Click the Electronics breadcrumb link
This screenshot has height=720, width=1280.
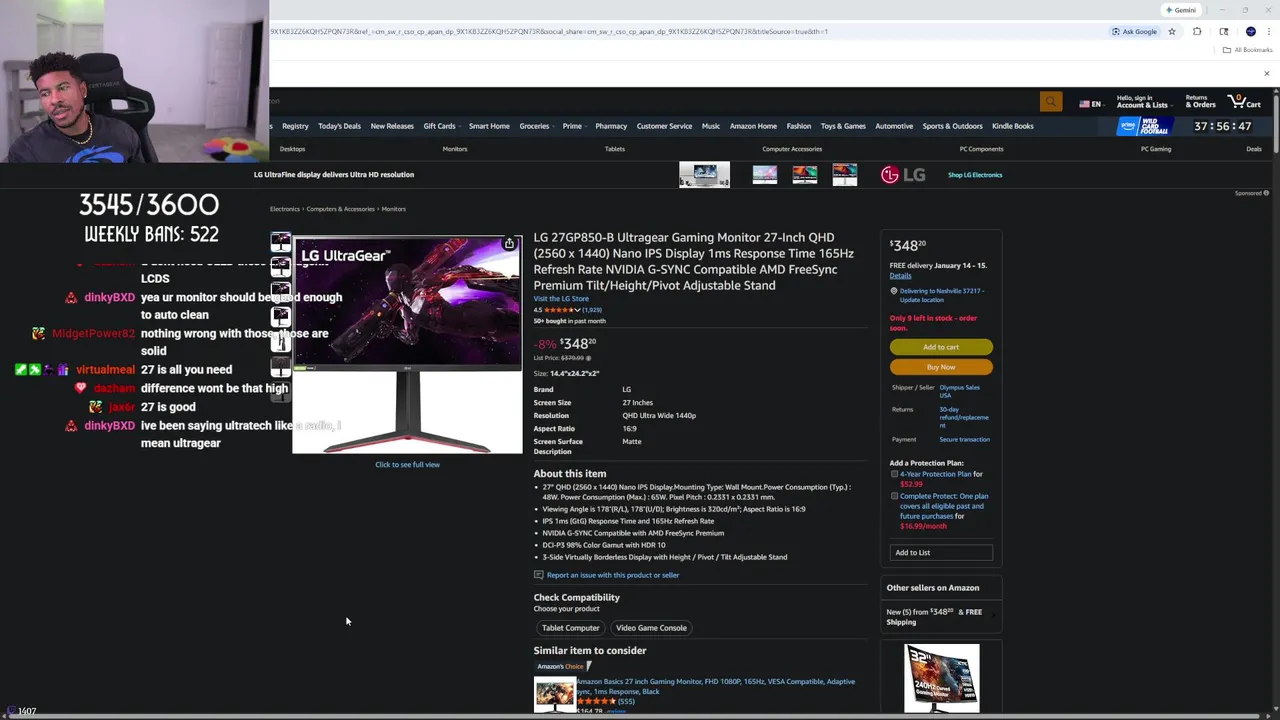tap(284, 209)
